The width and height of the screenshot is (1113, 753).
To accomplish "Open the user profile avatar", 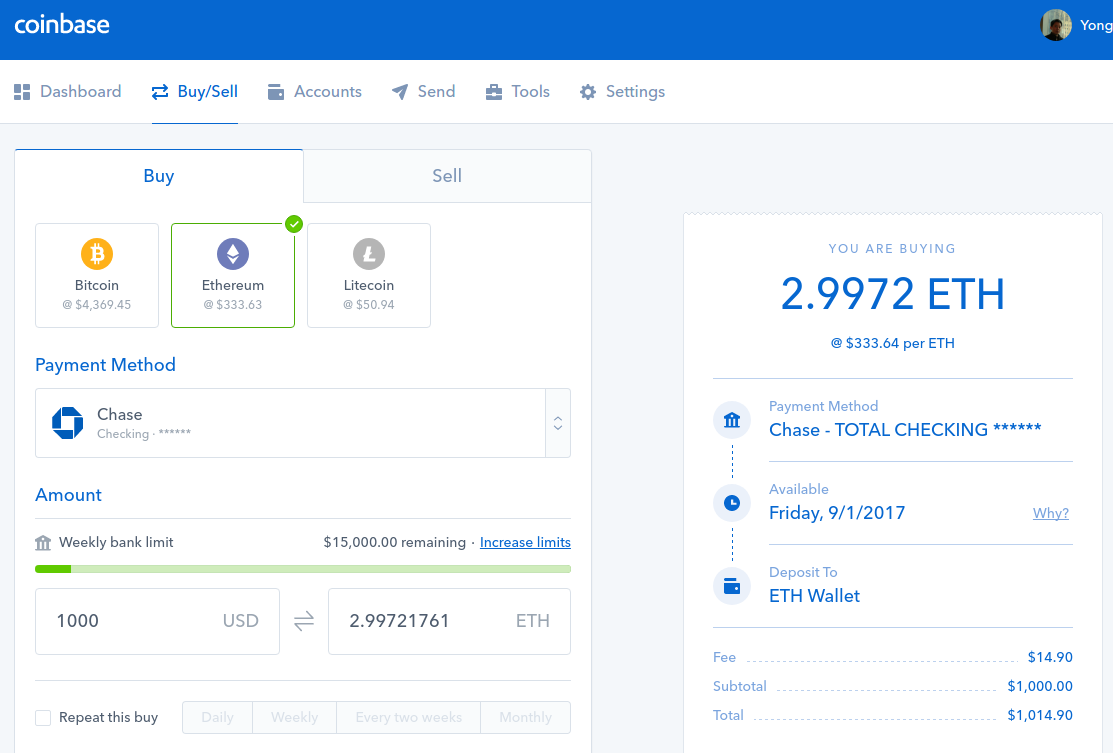I will coord(1056,26).
